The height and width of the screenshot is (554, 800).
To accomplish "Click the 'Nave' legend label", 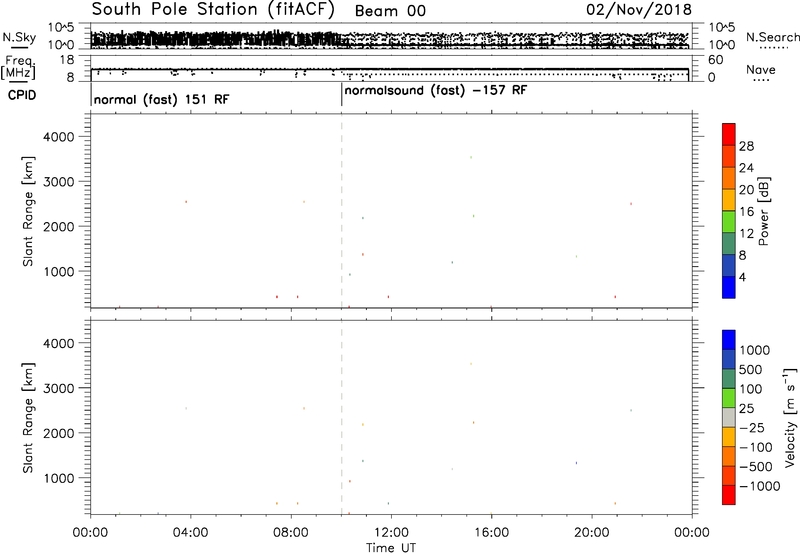I will [x=761, y=69].
